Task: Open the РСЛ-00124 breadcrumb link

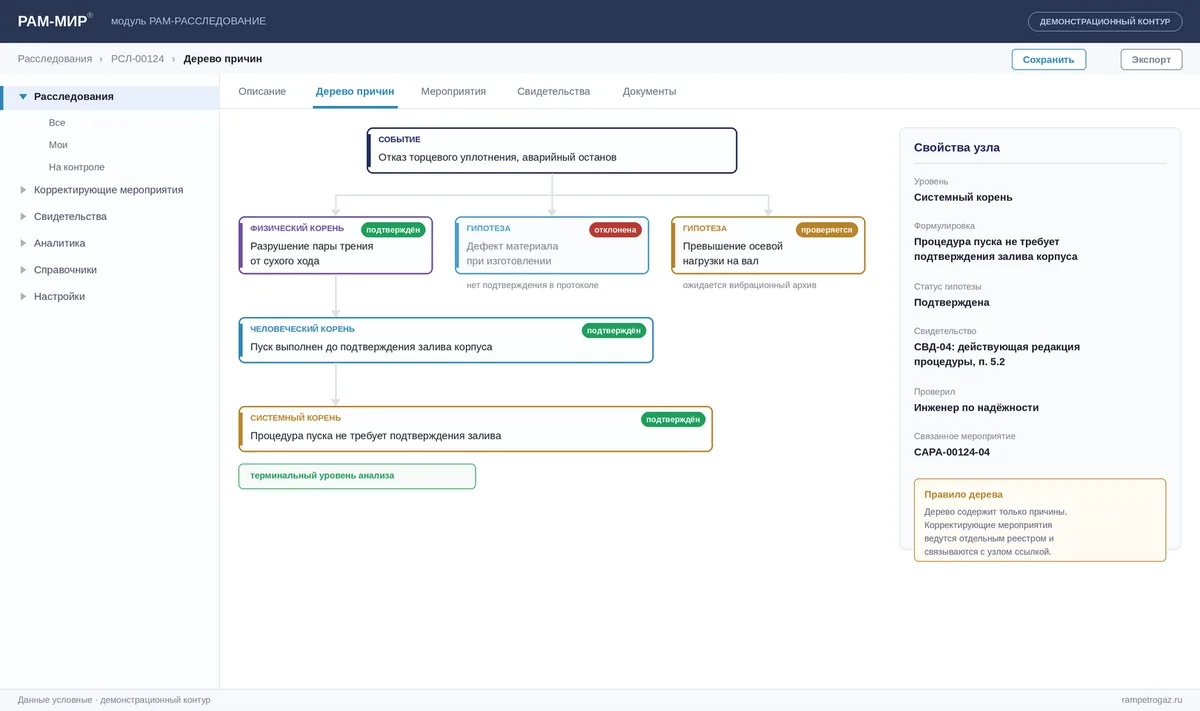Action: pyautogui.click(x=138, y=59)
